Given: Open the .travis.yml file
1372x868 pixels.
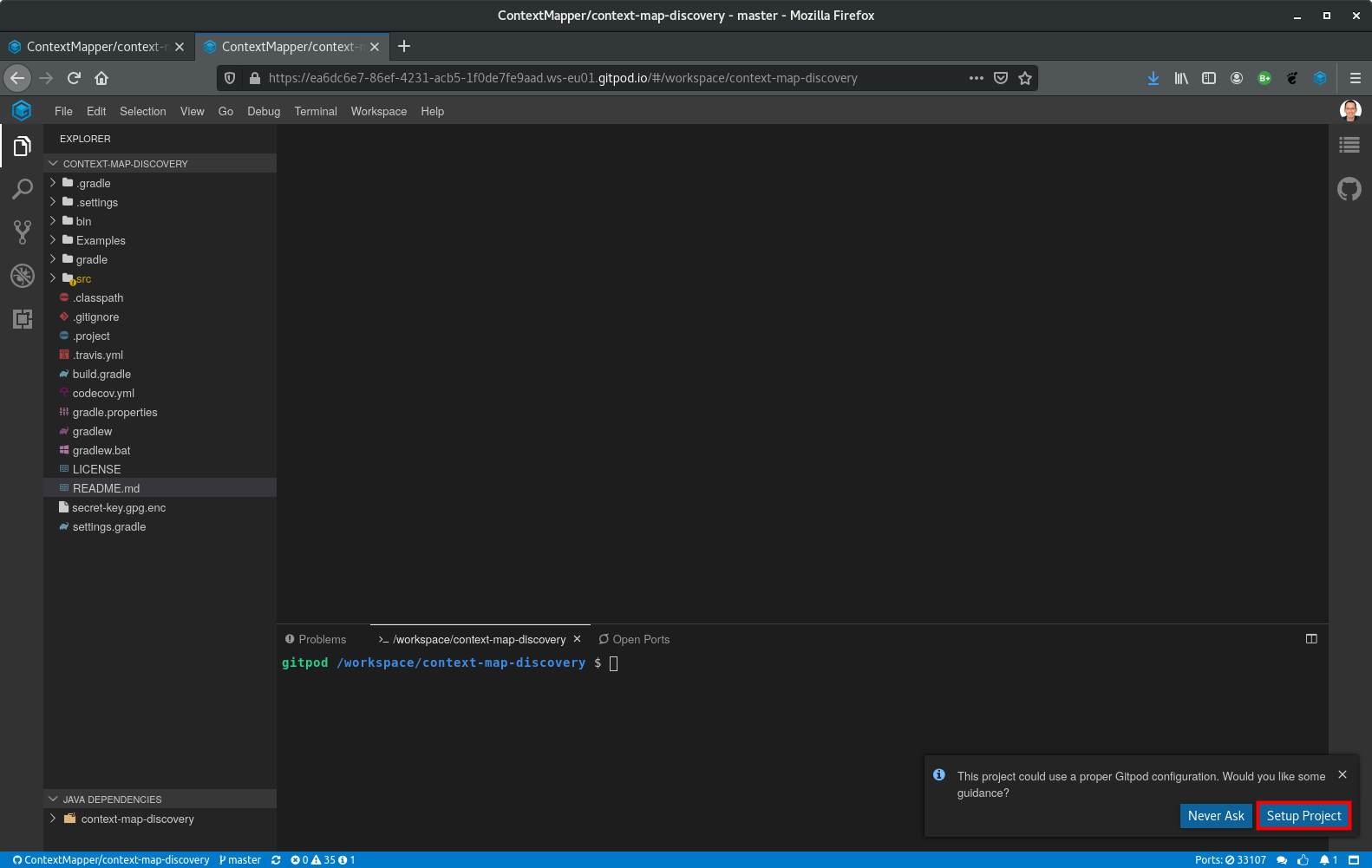Looking at the screenshot, I should pos(160,355).
